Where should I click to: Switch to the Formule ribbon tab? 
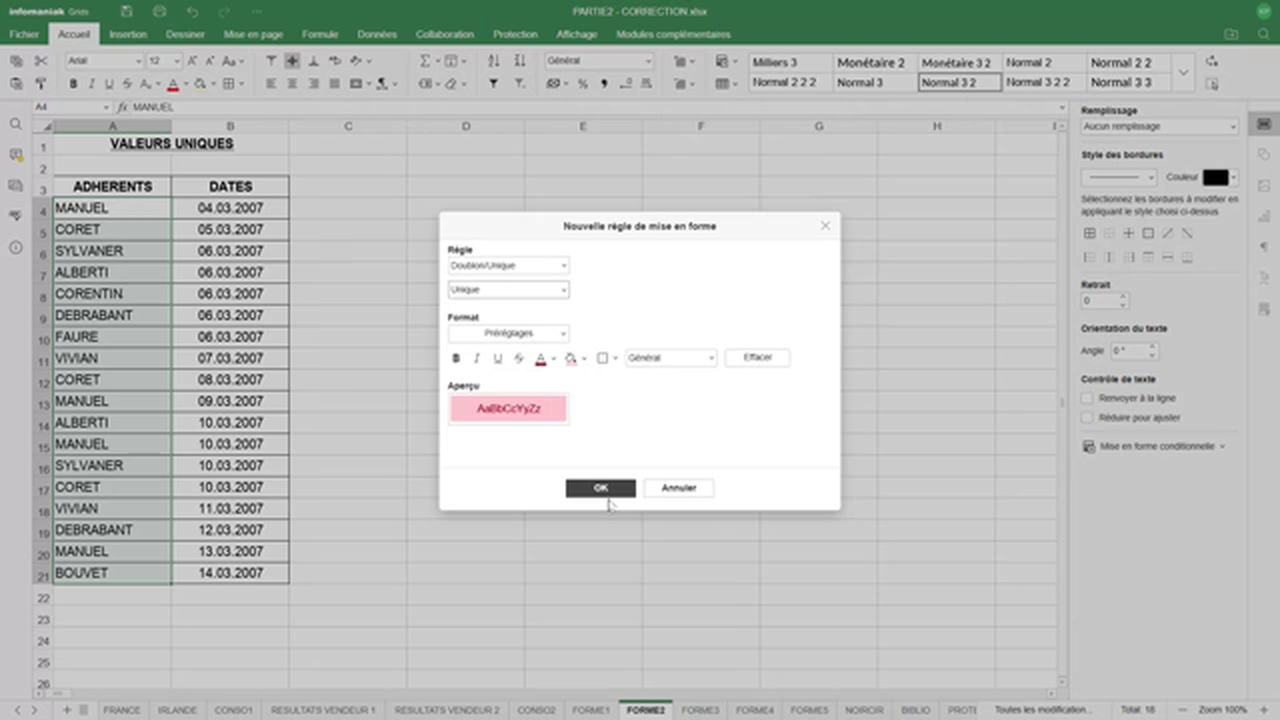(320, 34)
